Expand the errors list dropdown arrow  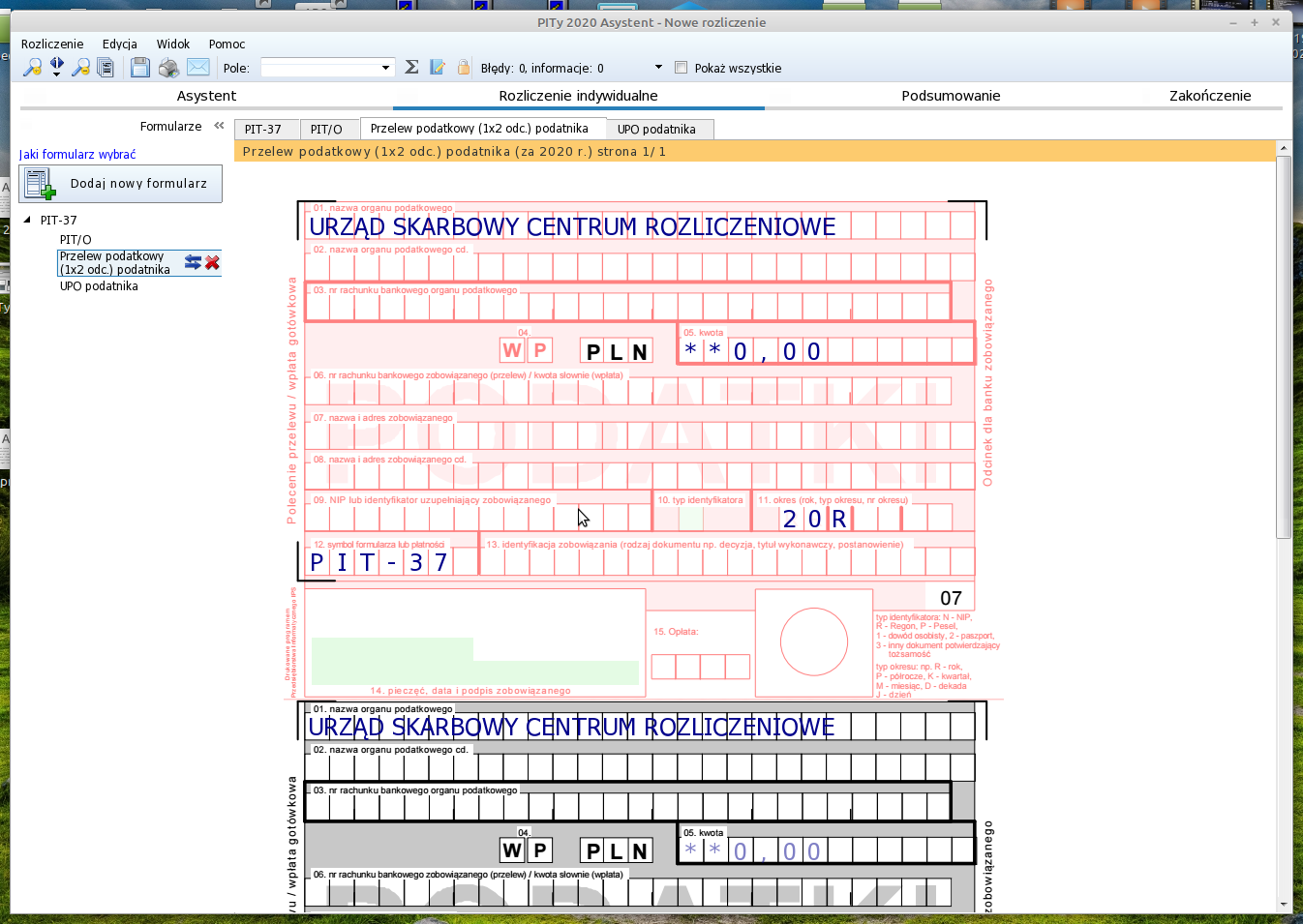tap(658, 68)
